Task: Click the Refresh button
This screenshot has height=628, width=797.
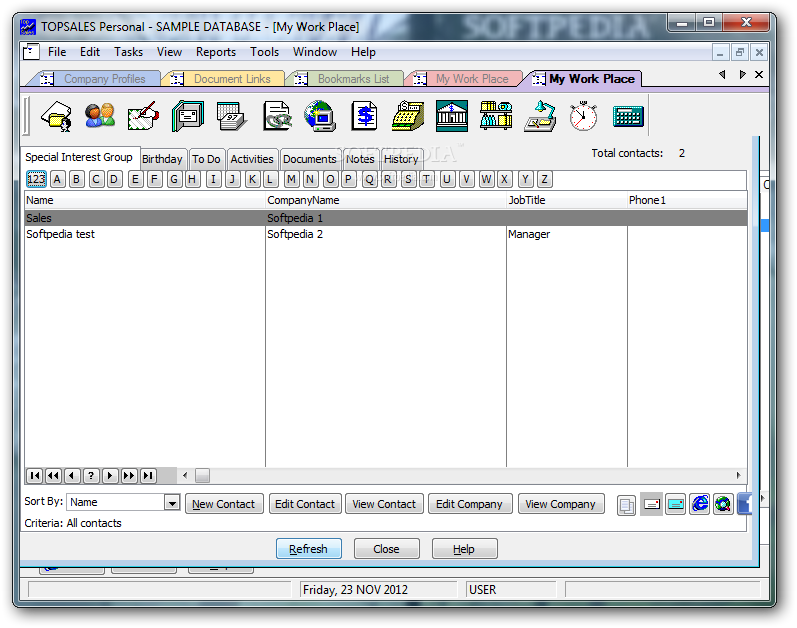Action: 309,549
